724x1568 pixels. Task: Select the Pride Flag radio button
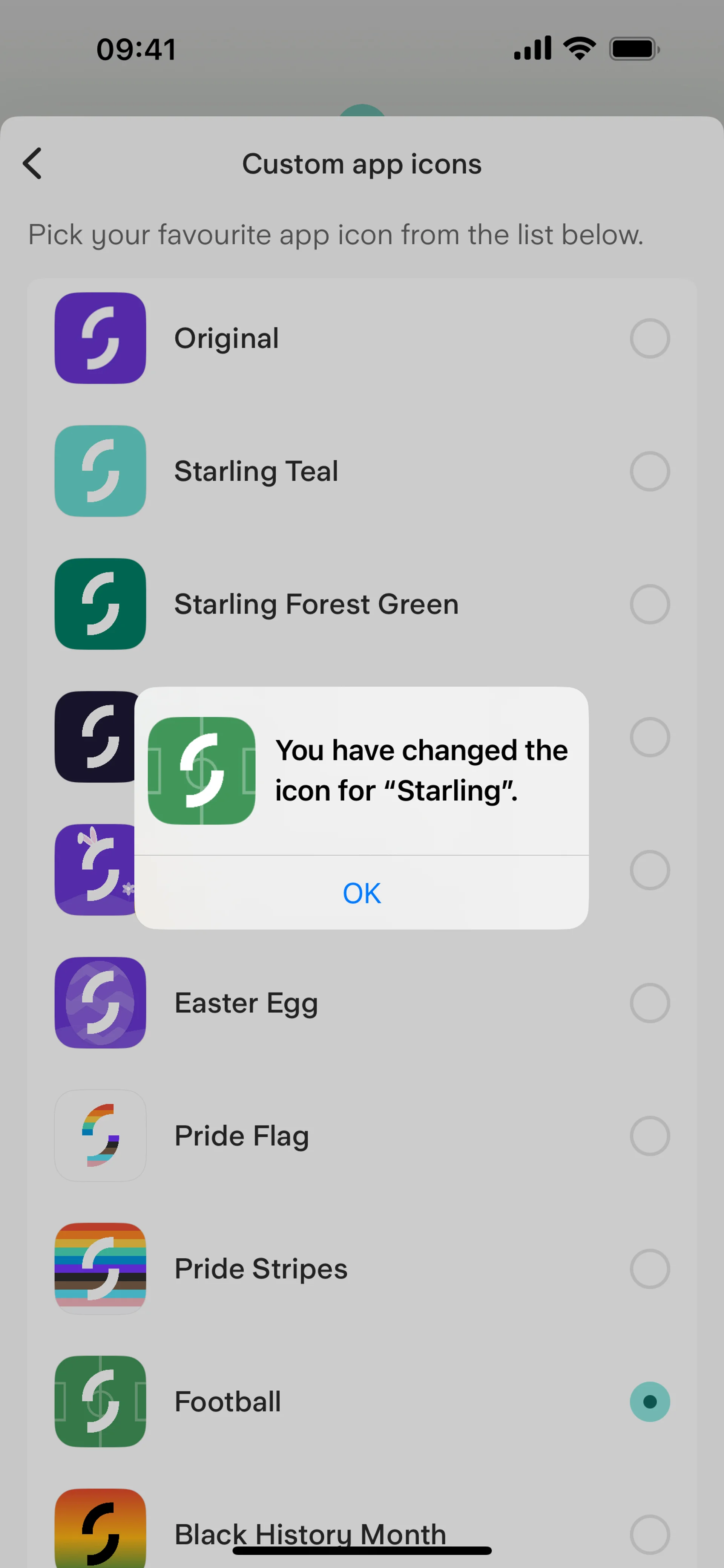click(x=650, y=1136)
